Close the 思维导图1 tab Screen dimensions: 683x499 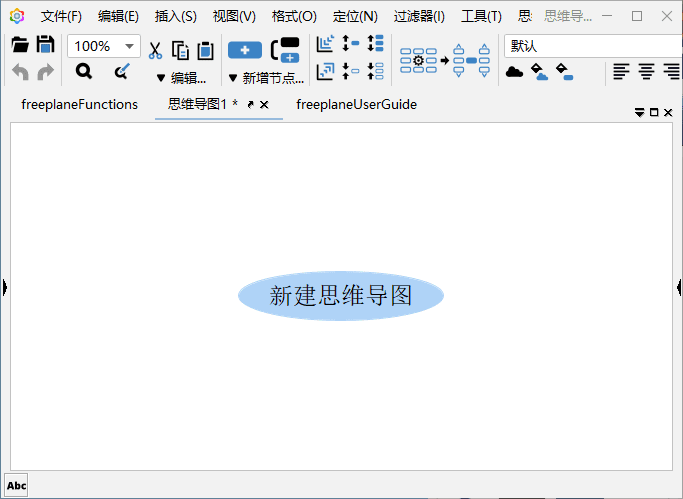(x=264, y=105)
